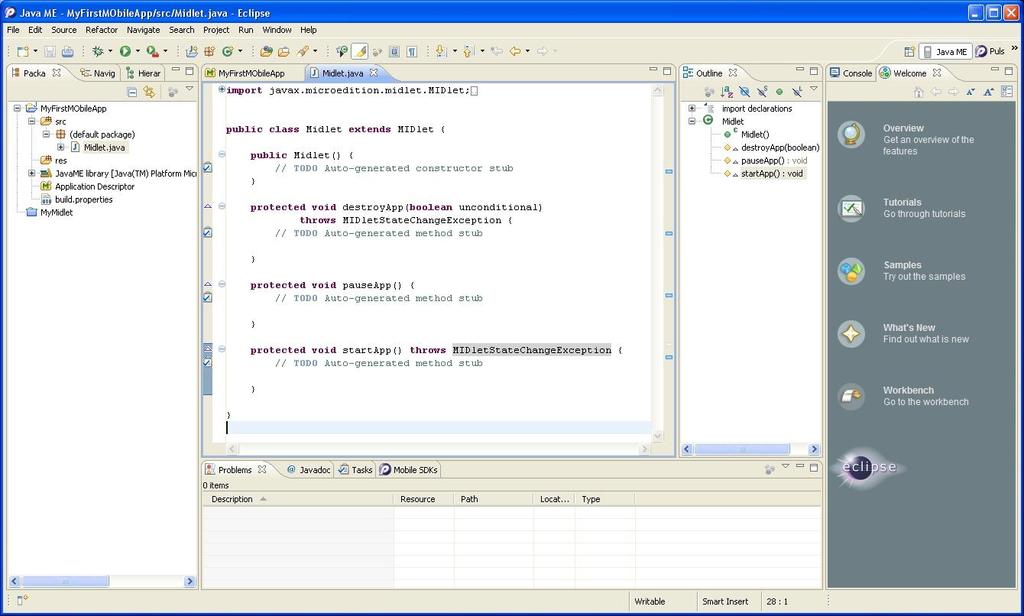Expand import declarations in Outline
Screen dimensions: 1024x616
click(x=692, y=108)
